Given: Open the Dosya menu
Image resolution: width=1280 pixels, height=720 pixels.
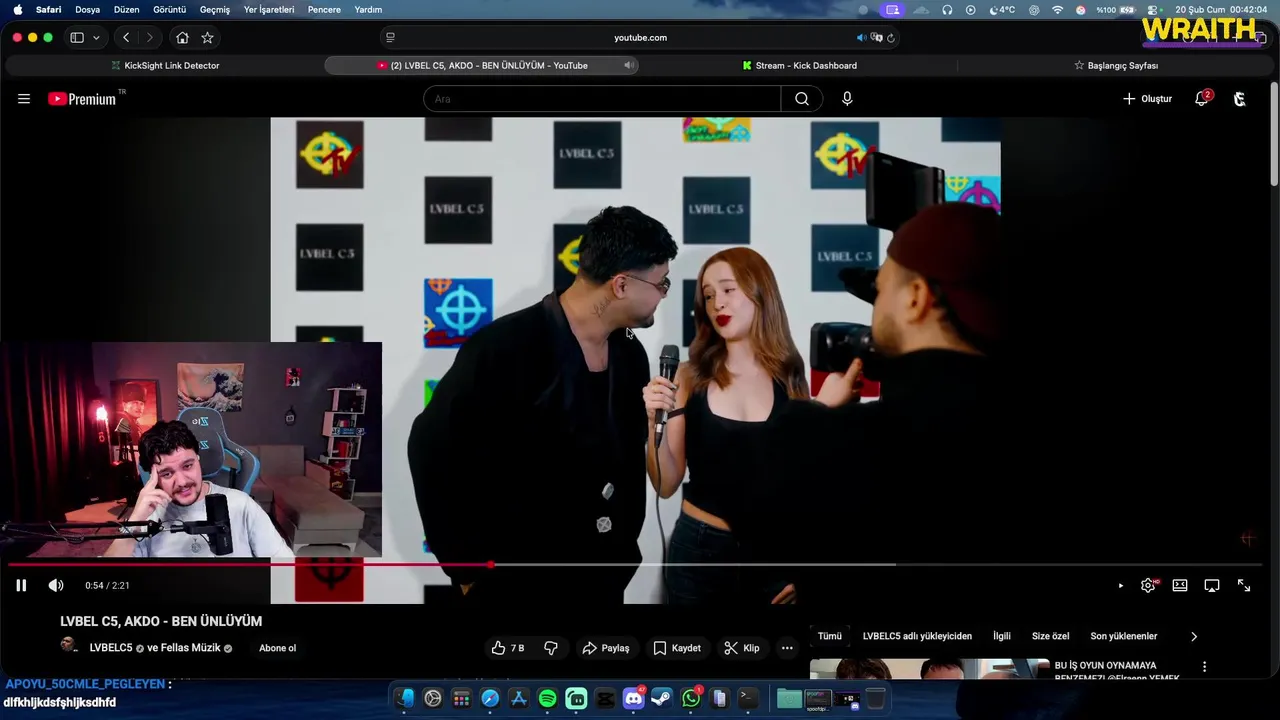Looking at the screenshot, I should 88,9.
